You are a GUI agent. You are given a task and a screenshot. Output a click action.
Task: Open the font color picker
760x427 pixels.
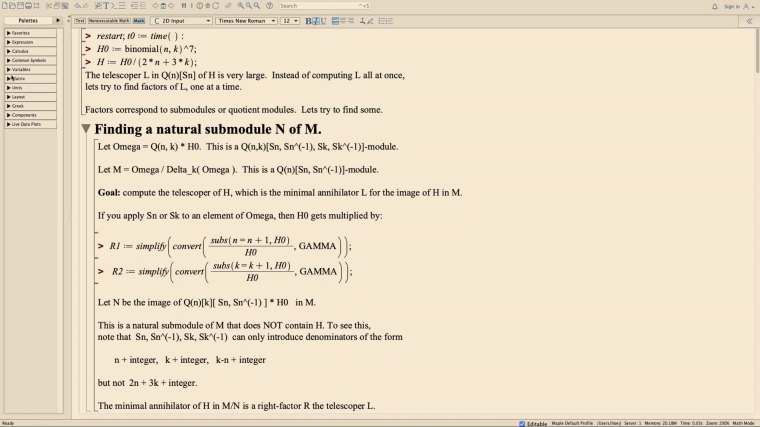(362, 21)
